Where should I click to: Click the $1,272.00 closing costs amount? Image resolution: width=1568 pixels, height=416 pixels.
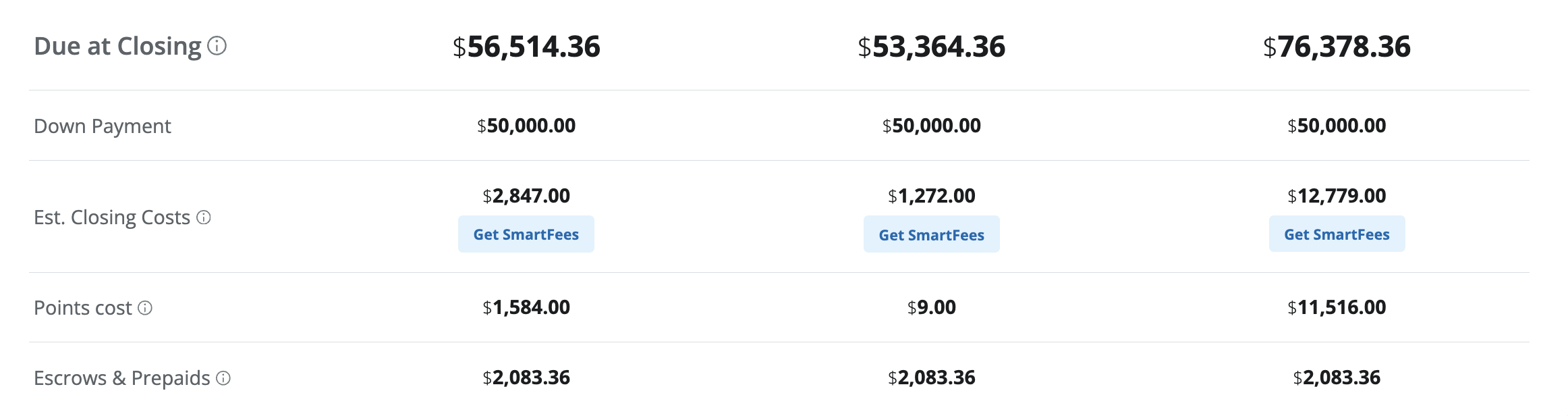(x=931, y=196)
